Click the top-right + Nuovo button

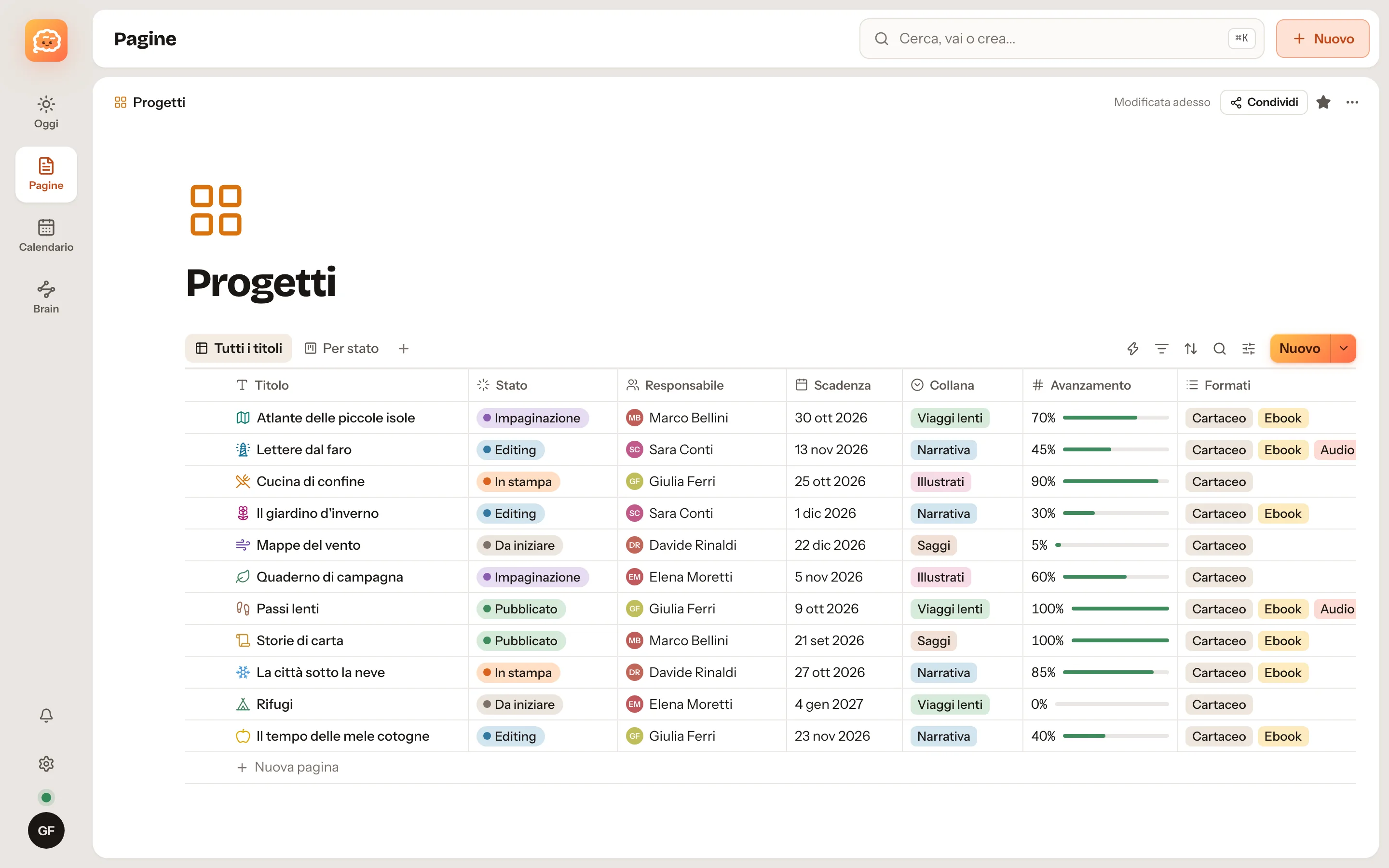click(x=1322, y=39)
